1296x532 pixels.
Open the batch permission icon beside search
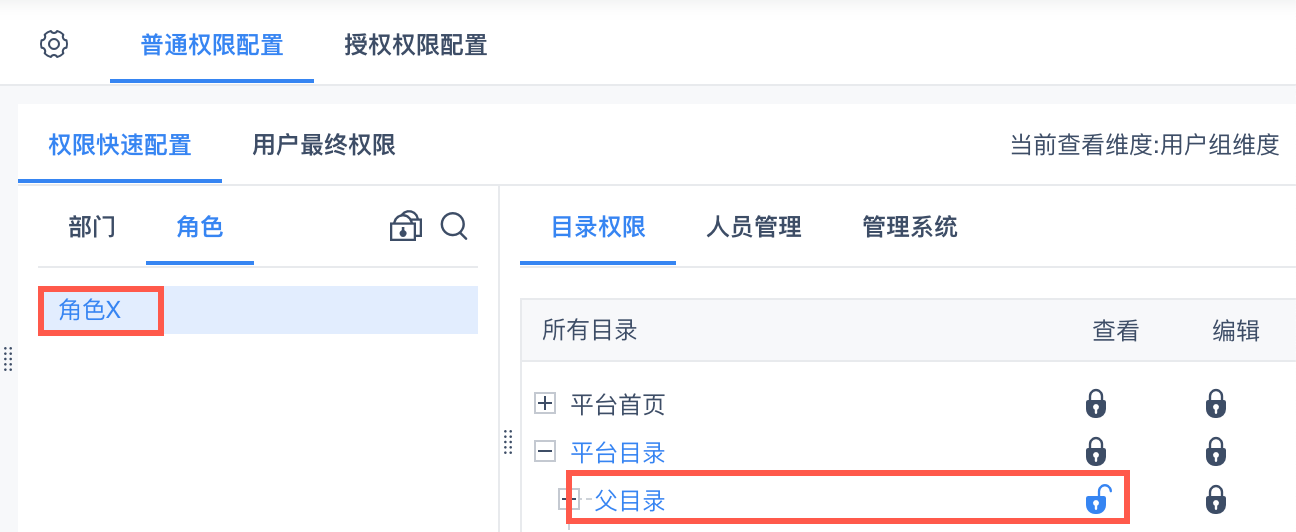pyautogui.click(x=405, y=226)
